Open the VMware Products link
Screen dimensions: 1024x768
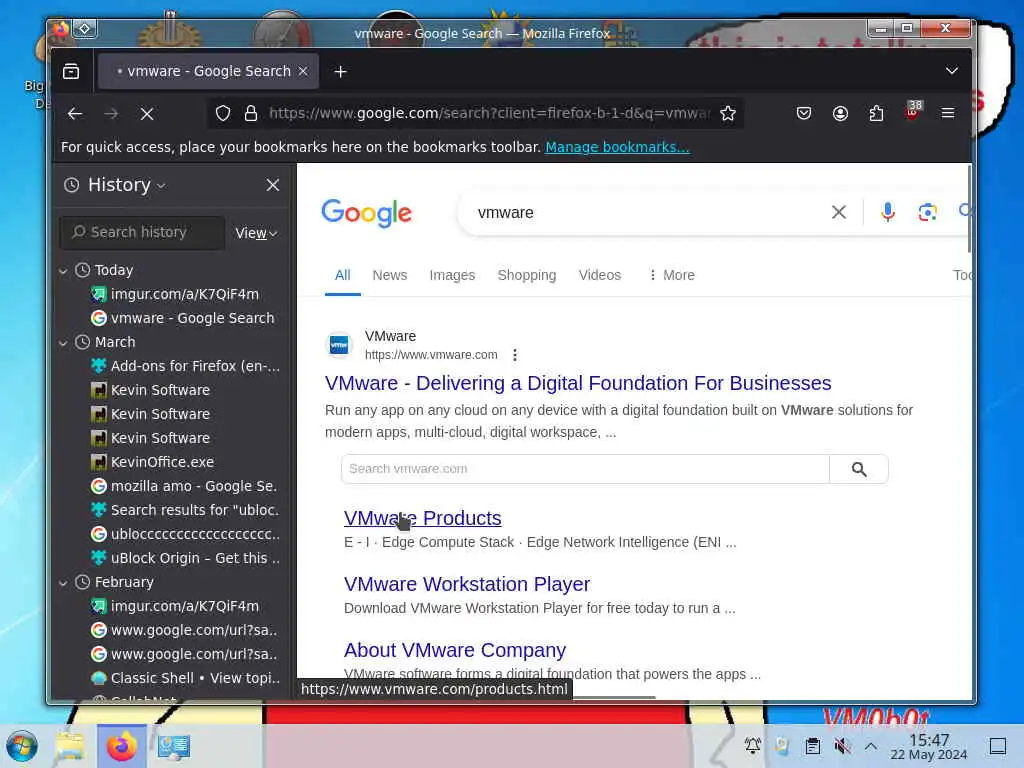point(423,519)
